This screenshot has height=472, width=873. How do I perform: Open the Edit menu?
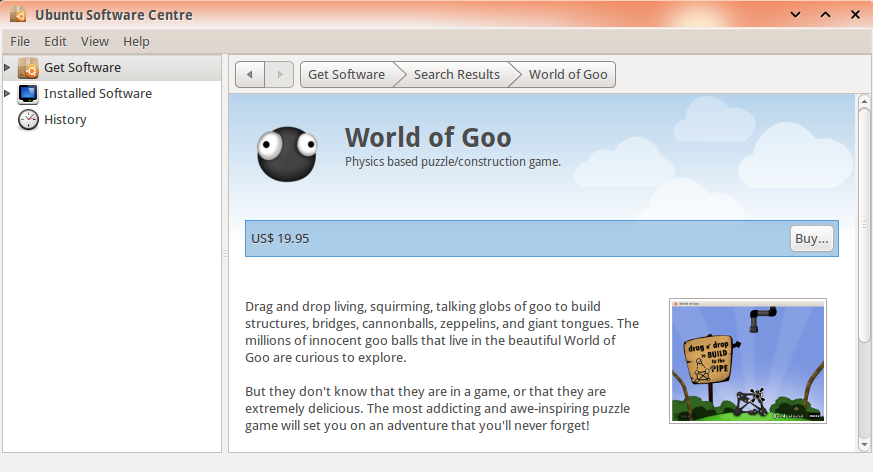(55, 42)
